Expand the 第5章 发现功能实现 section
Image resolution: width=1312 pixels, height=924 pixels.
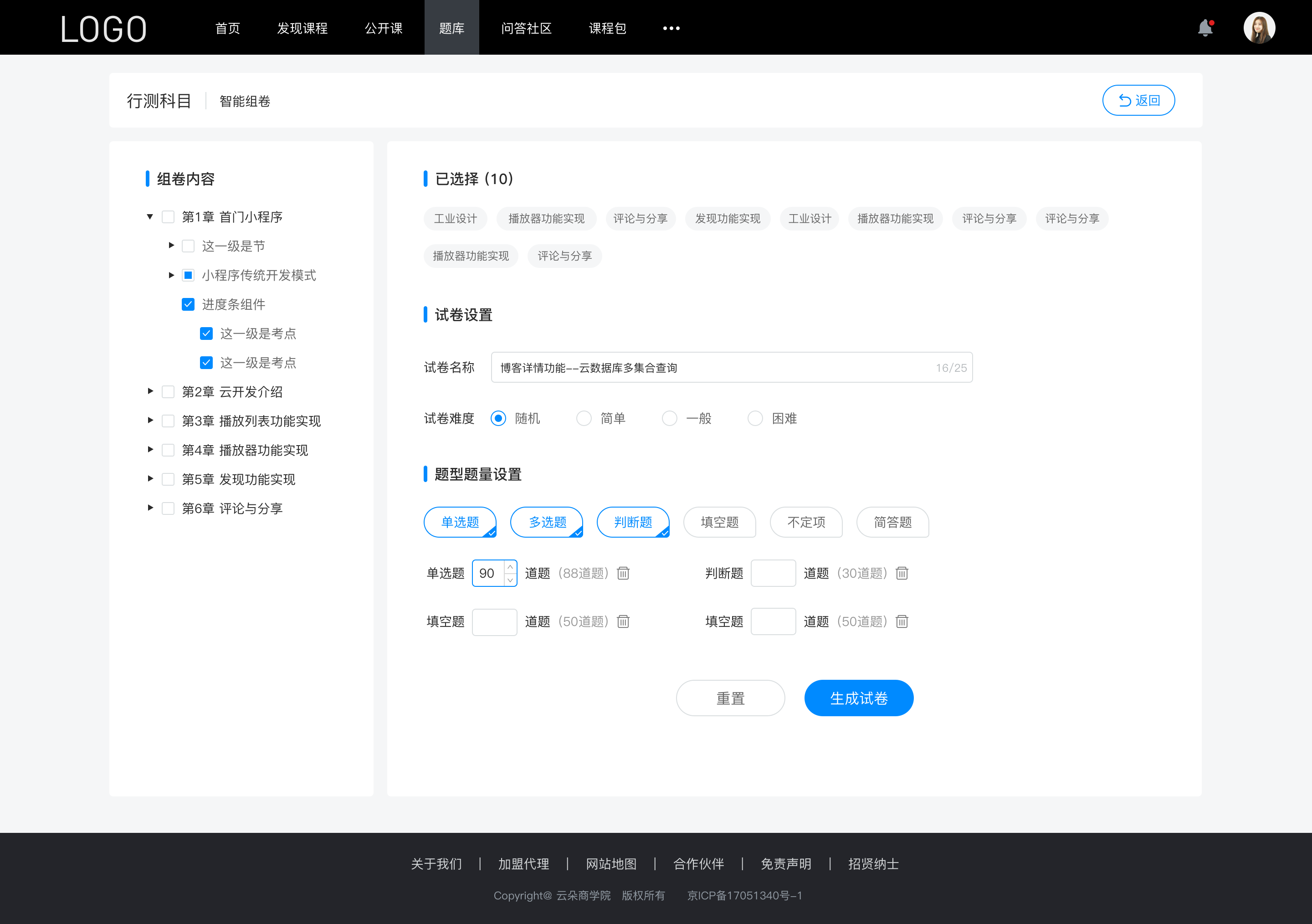149,479
